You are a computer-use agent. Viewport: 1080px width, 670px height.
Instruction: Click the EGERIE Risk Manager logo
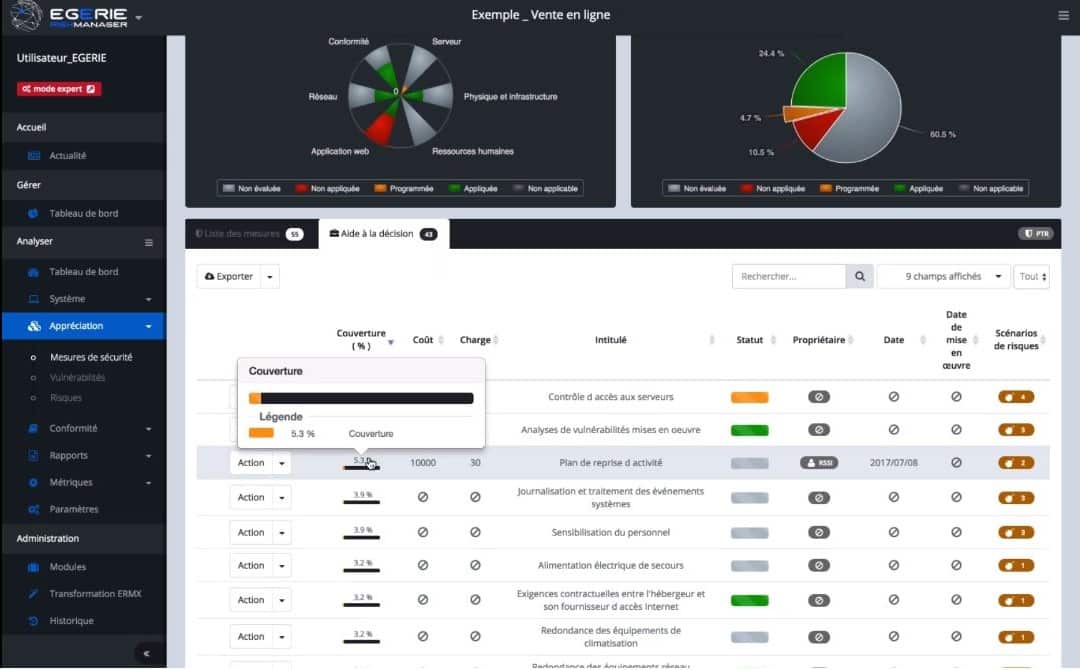click(69, 16)
